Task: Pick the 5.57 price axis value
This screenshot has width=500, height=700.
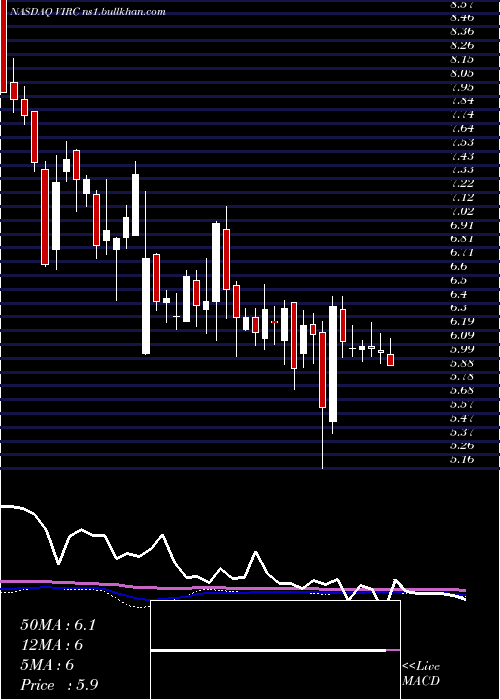Action: (x=462, y=404)
